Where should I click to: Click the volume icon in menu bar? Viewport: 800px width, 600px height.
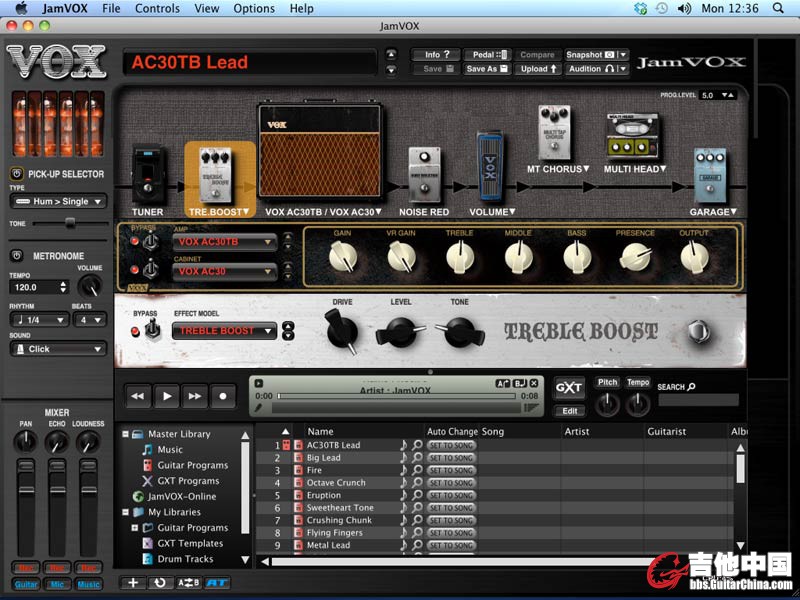pyautogui.click(x=684, y=8)
